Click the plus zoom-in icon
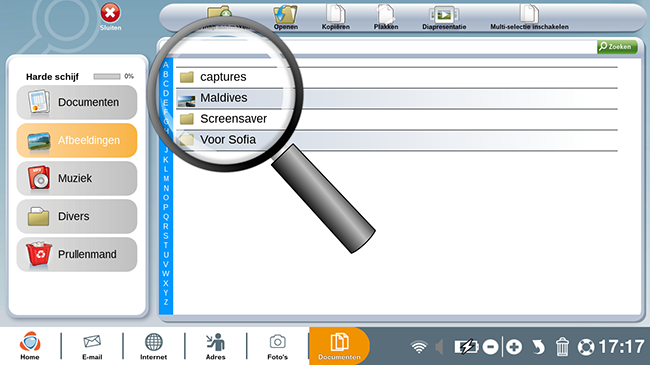 click(514, 347)
